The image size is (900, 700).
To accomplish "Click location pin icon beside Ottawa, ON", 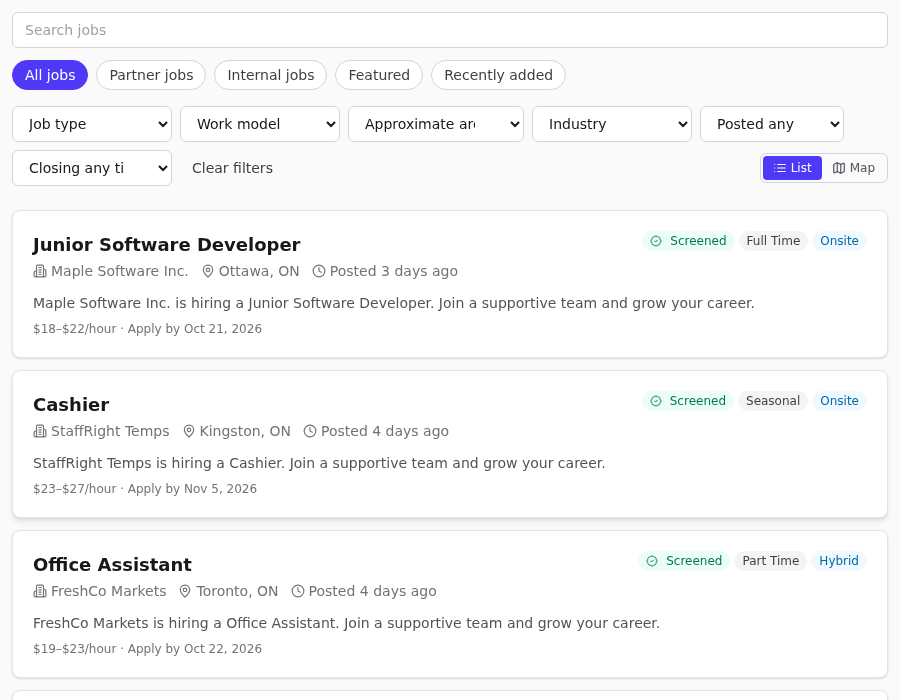I will coord(208,271).
